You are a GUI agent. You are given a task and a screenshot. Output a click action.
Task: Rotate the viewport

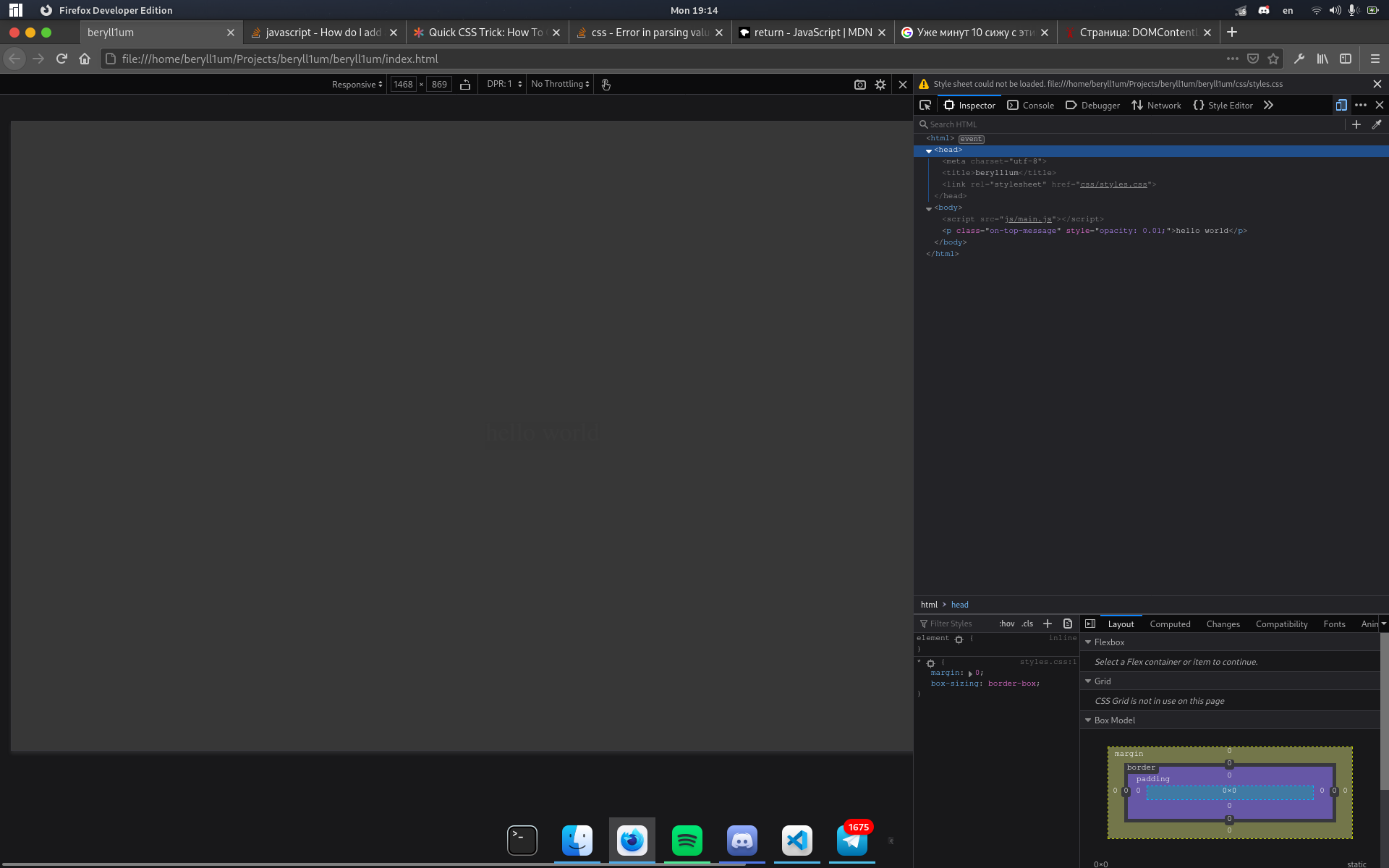coord(465,85)
